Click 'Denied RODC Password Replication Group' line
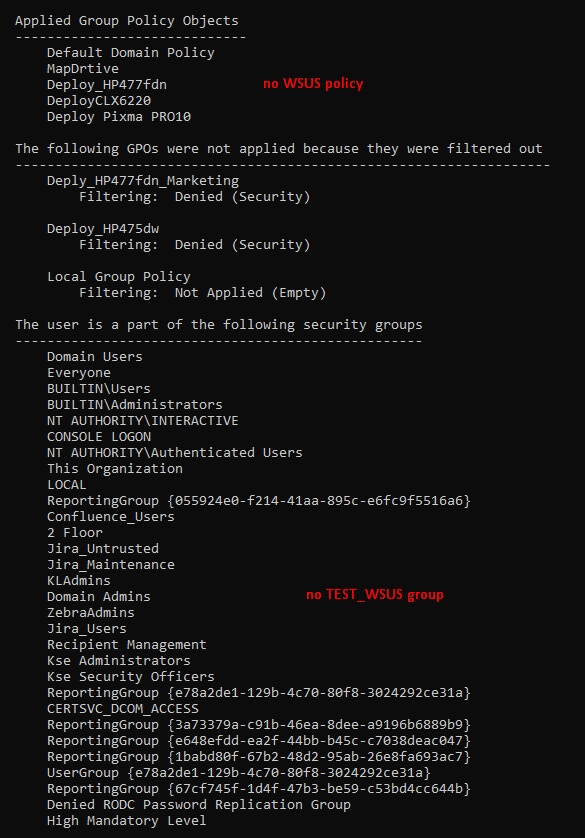This screenshot has width=585, height=838. click(198, 805)
